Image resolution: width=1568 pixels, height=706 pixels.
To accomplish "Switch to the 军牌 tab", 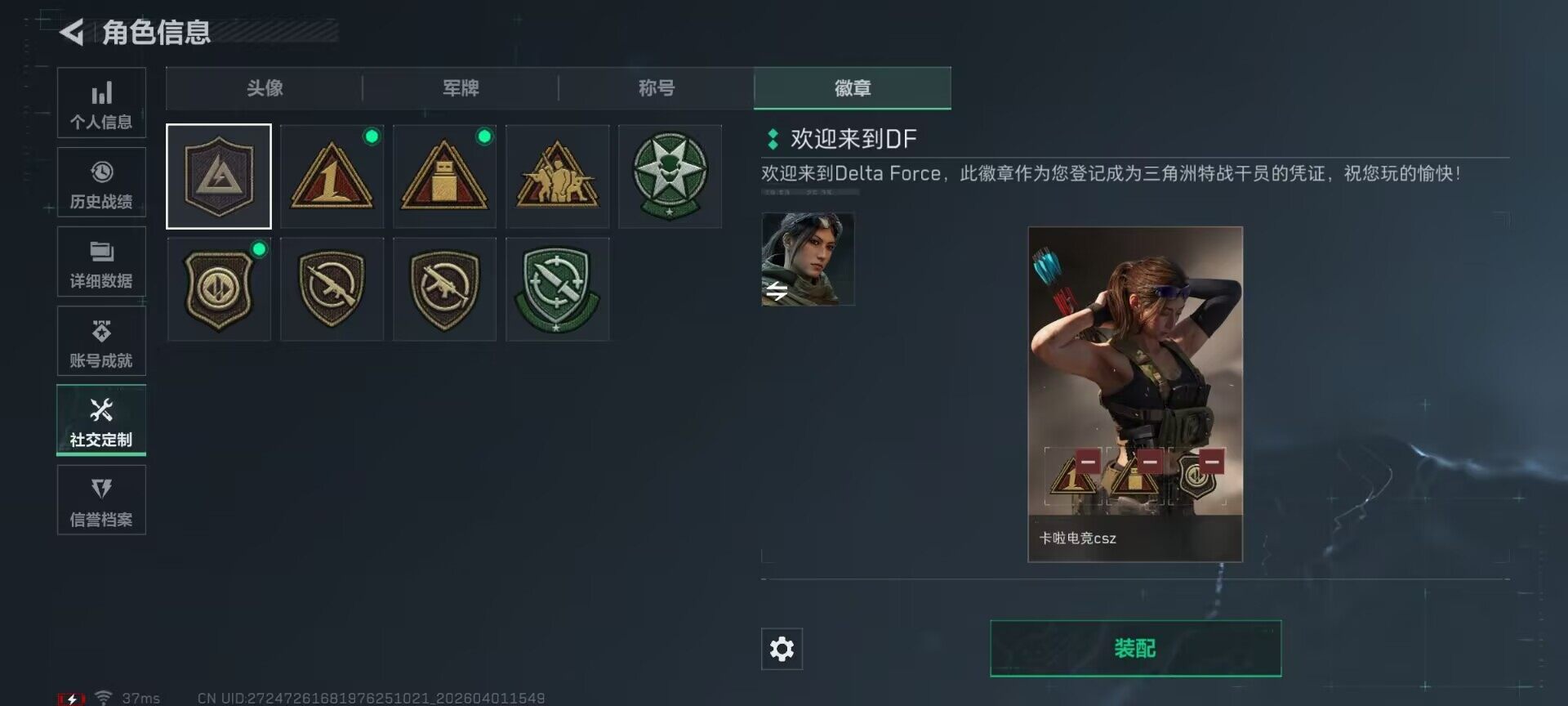I will (461, 88).
